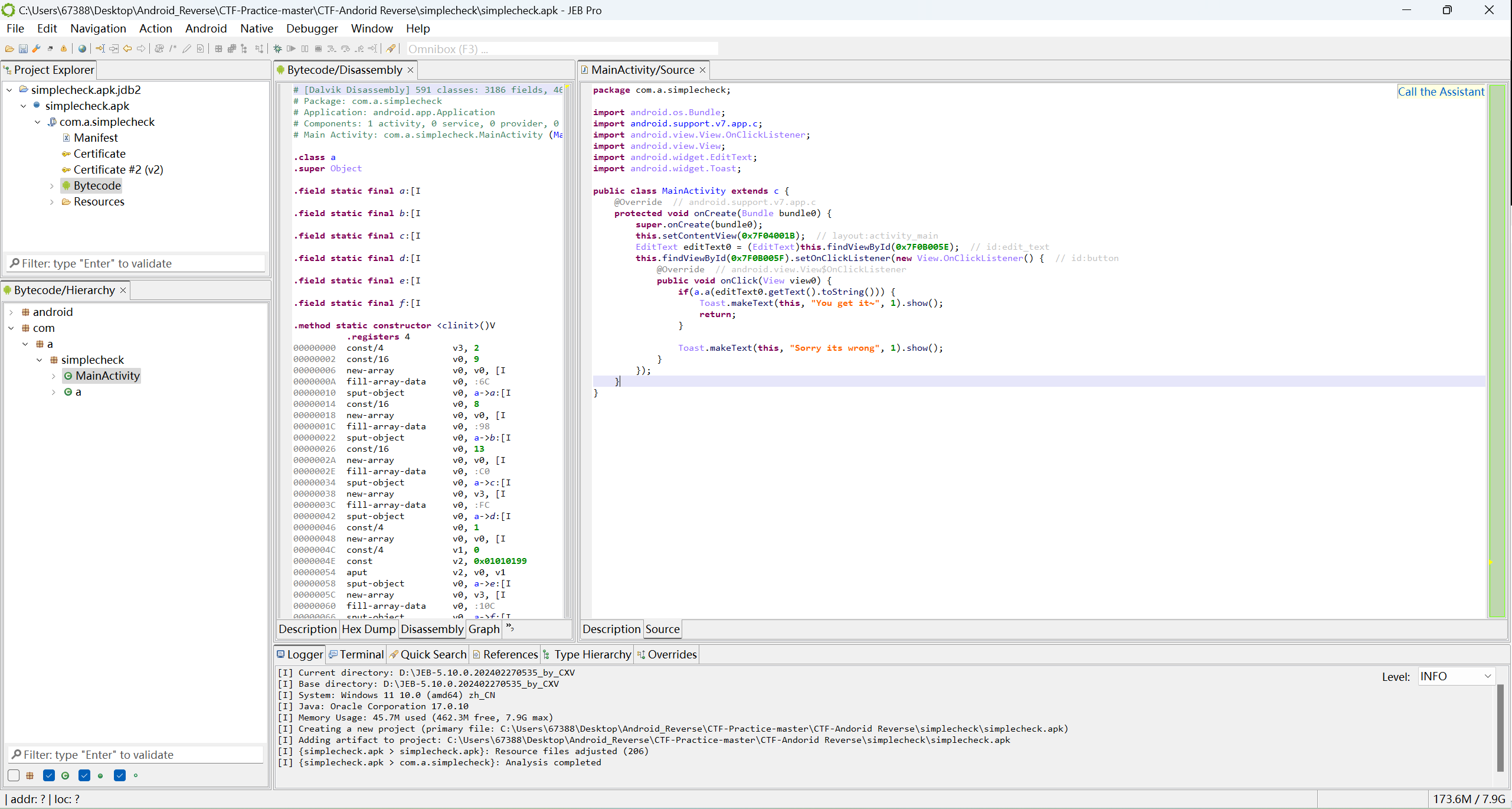1512x809 pixels.
Task: Click the debugger Step Into icon
Action: click(332, 49)
